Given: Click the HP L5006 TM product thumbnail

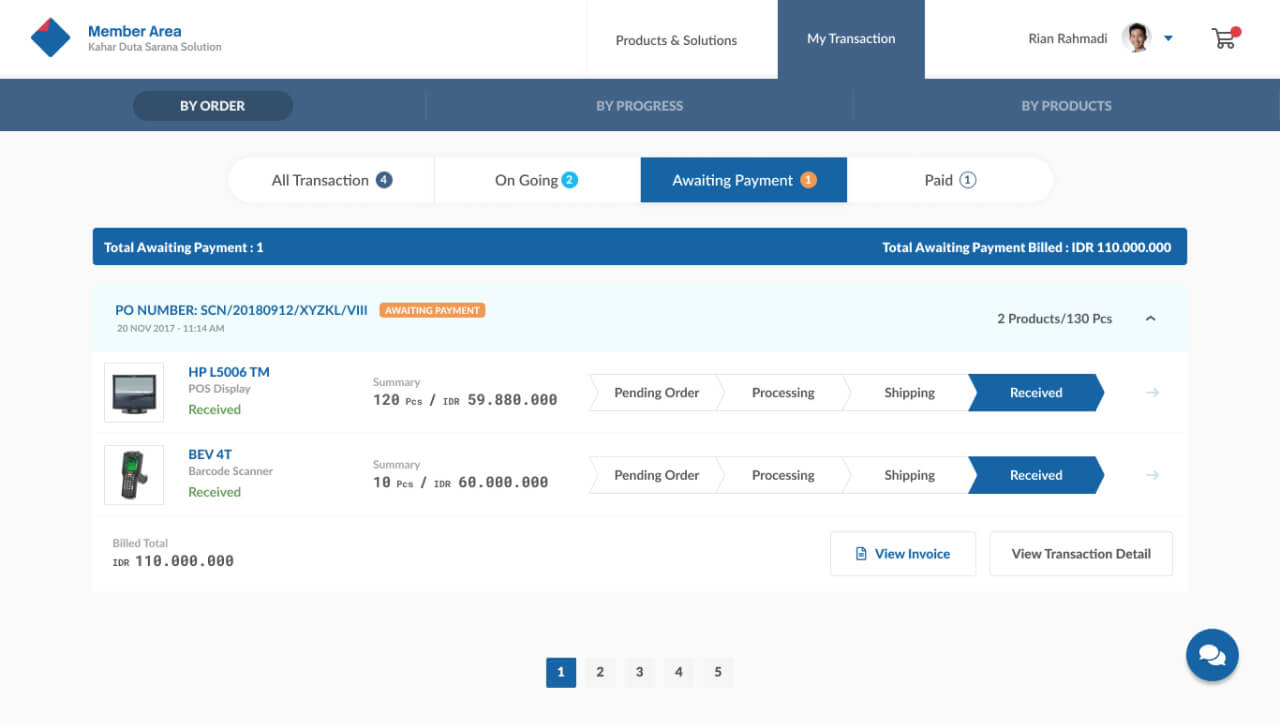Looking at the screenshot, I should (x=134, y=392).
